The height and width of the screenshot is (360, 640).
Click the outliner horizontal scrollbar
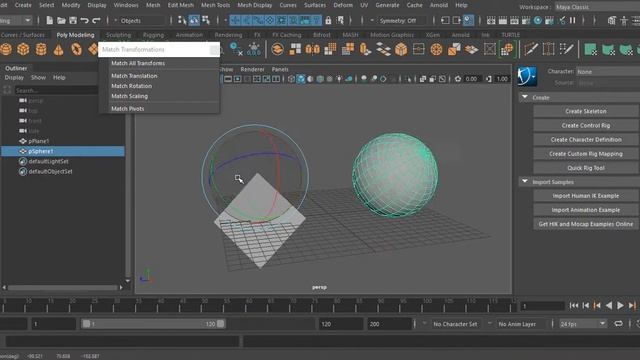(63, 287)
